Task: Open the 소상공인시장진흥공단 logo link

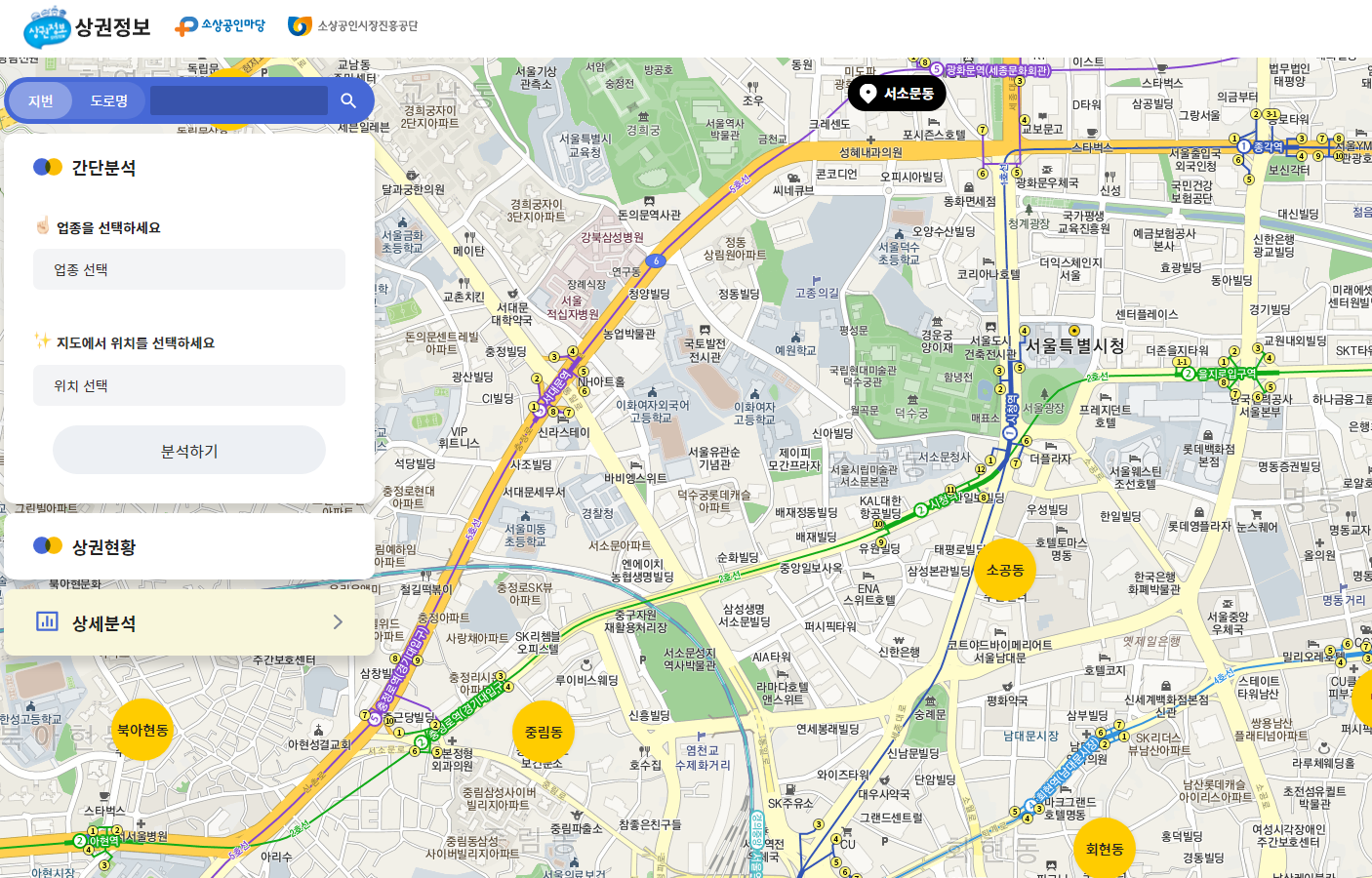Action: [353, 26]
